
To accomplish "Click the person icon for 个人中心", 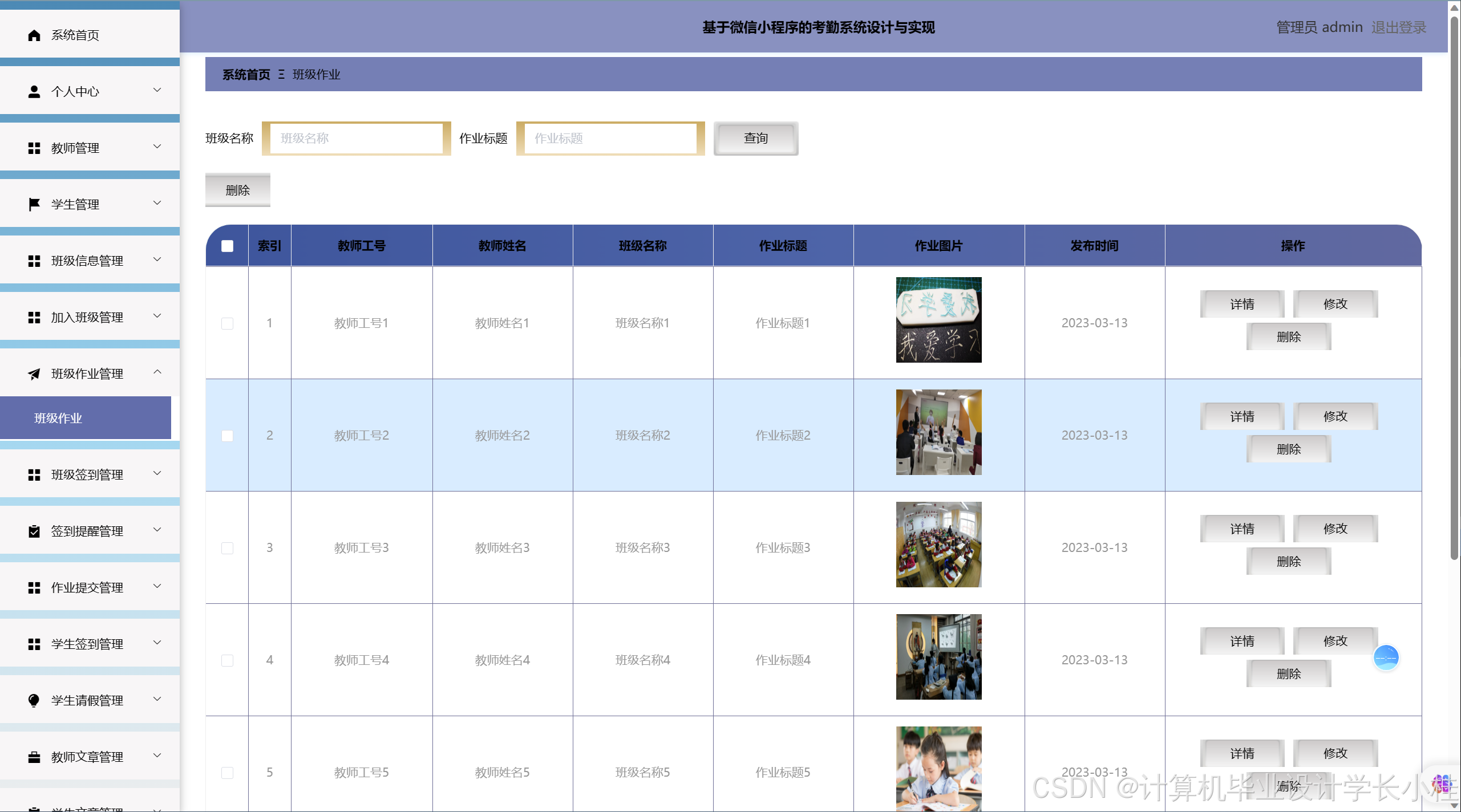I will click(x=34, y=92).
